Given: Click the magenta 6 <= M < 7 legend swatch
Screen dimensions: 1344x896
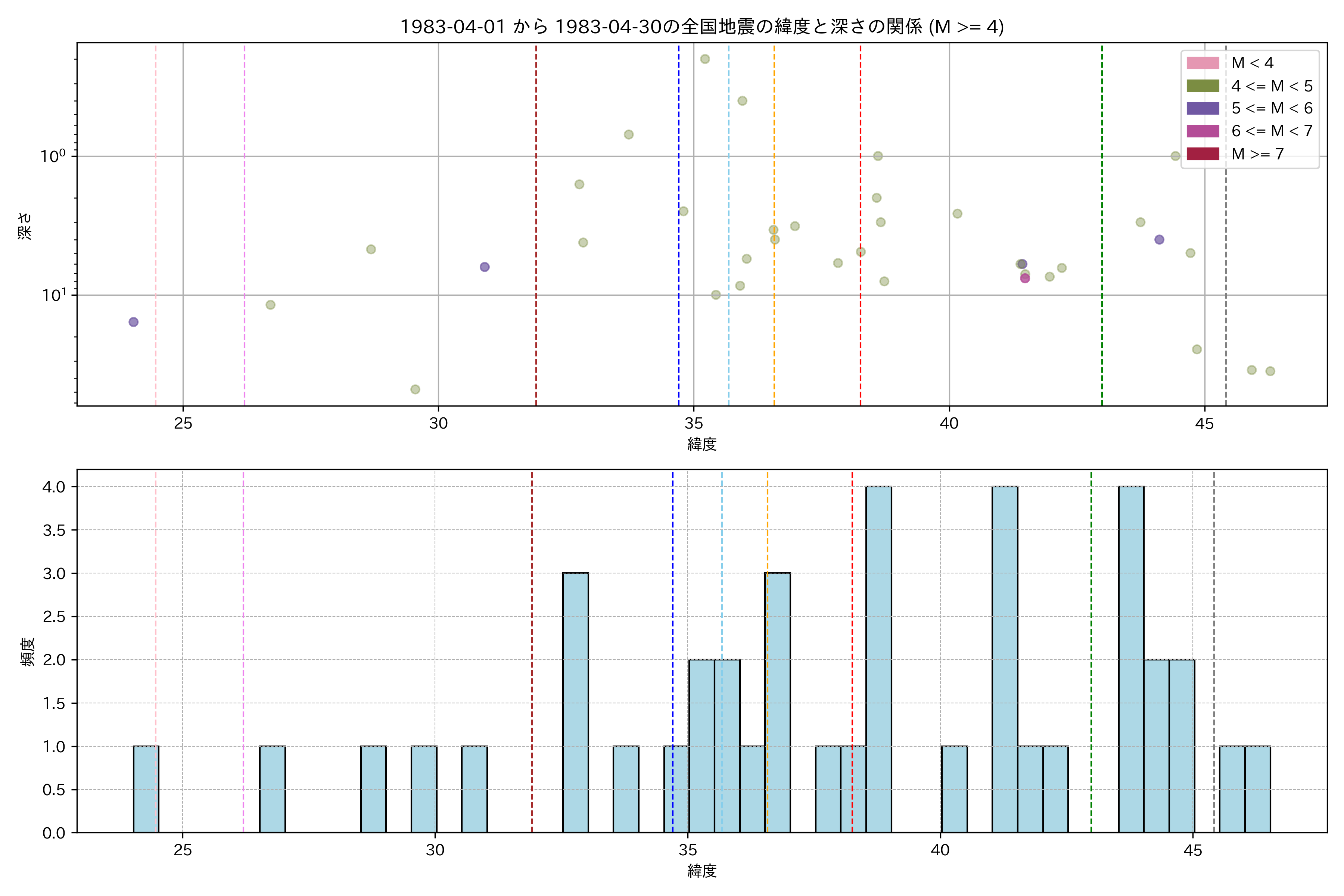Looking at the screenshot, I should tap(1202, 131).
